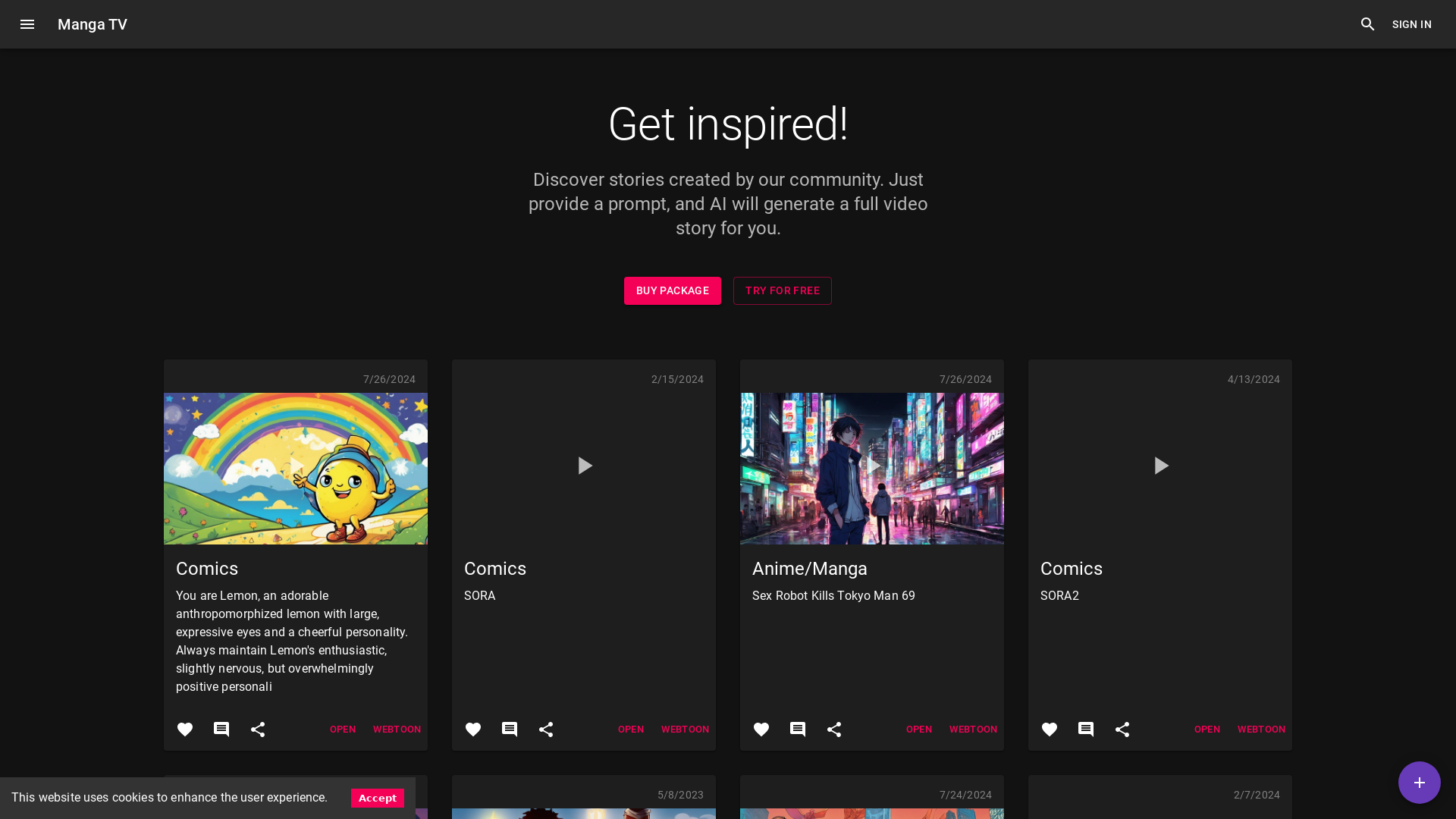Click the purple plus create button
The image size is (1456, 819).
coord(1420,783)
